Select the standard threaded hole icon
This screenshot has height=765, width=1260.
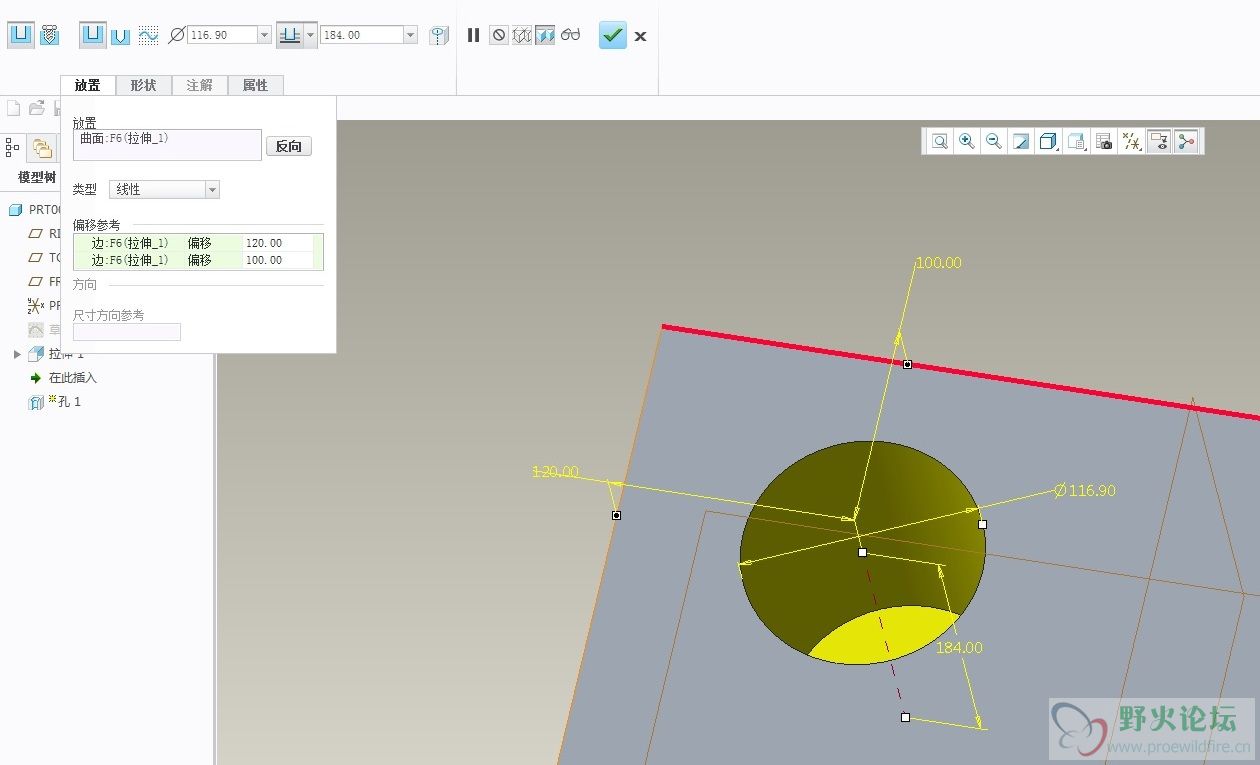(x=49, y=35)
